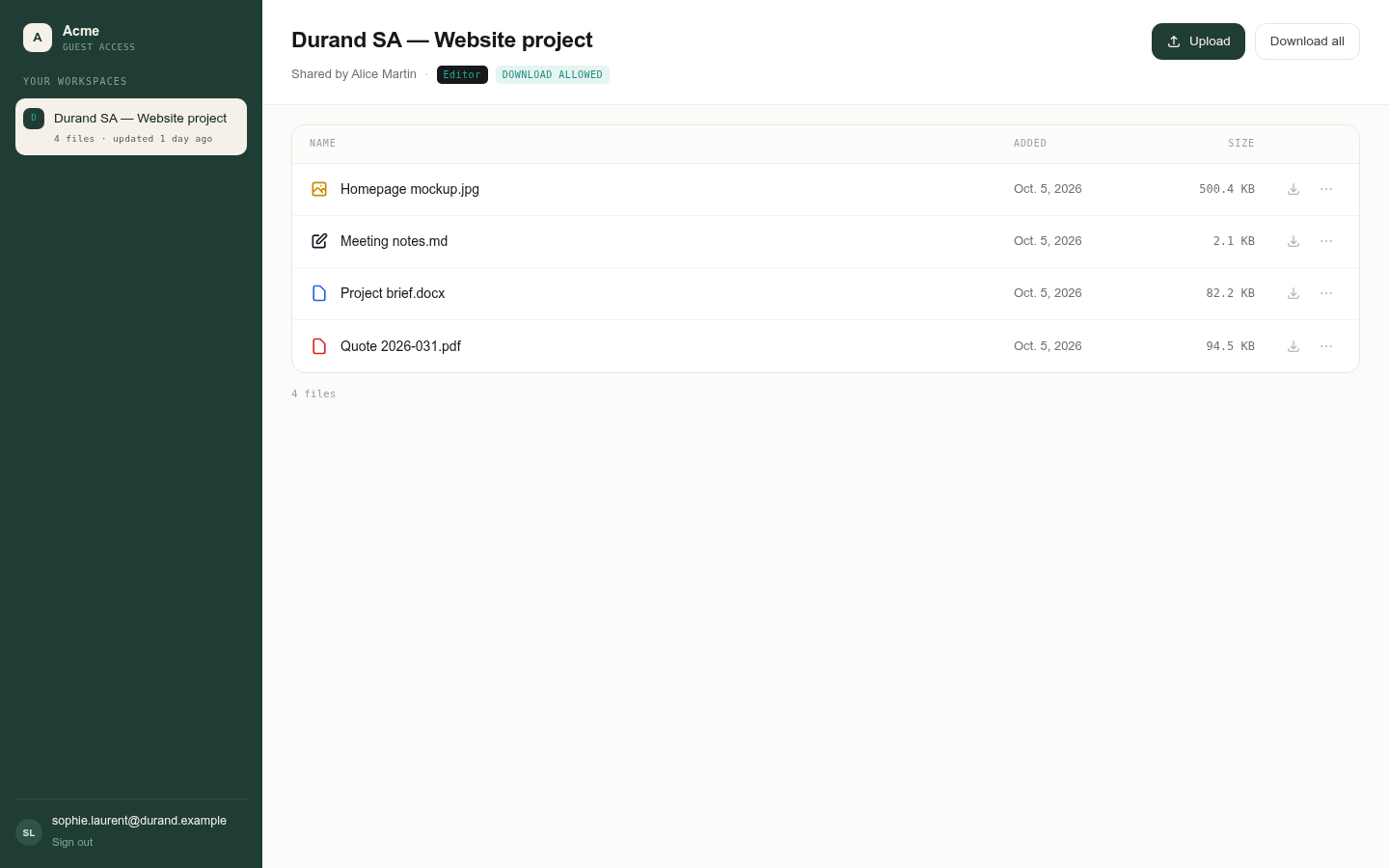
Task: Click the 82.2 KB size value
Action: (1230, 293)
